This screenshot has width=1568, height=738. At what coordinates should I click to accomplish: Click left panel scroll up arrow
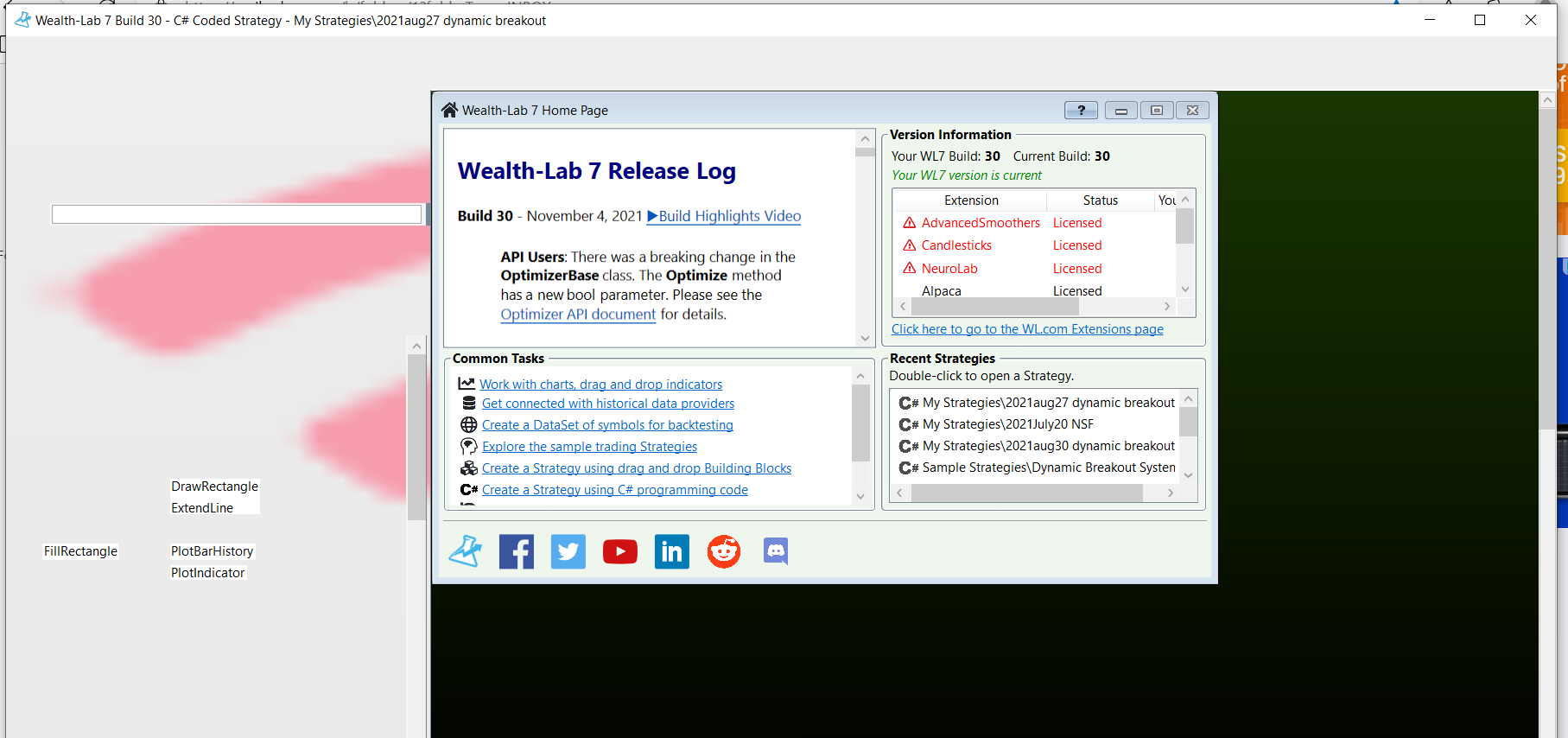coord(416,346)
